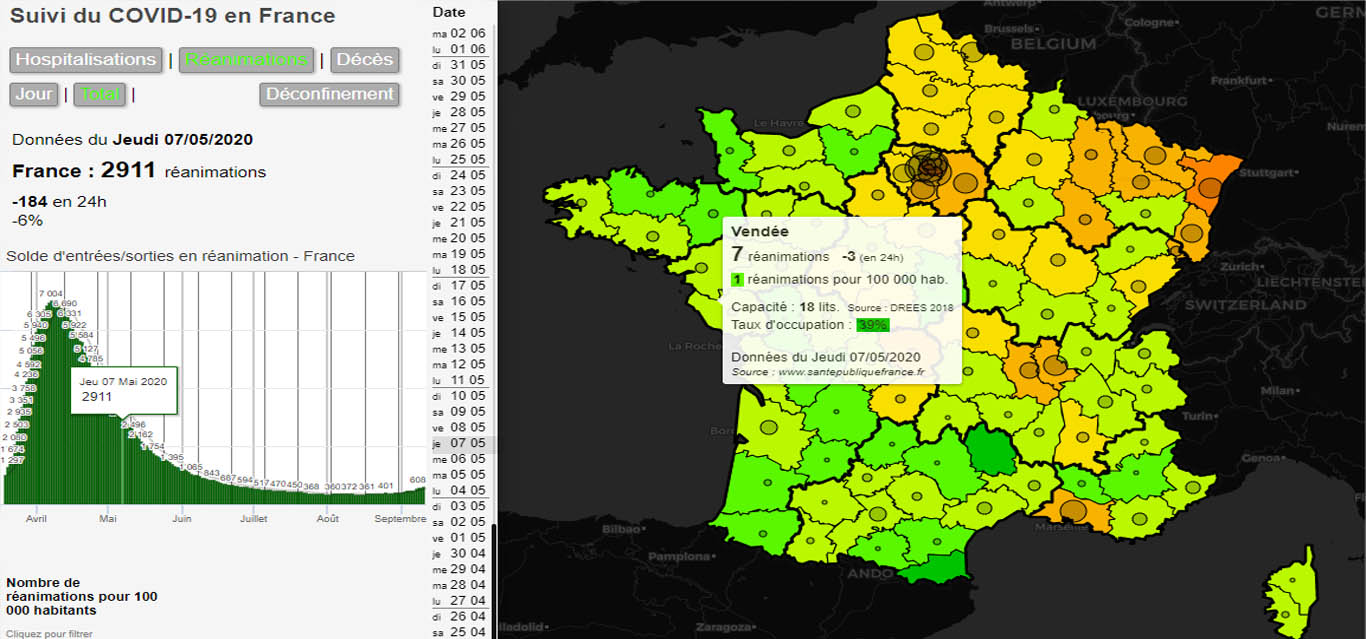Select date ma 02 06 in list
The width and height of the screenshot is (1366, 639).
tap(460, 33)
